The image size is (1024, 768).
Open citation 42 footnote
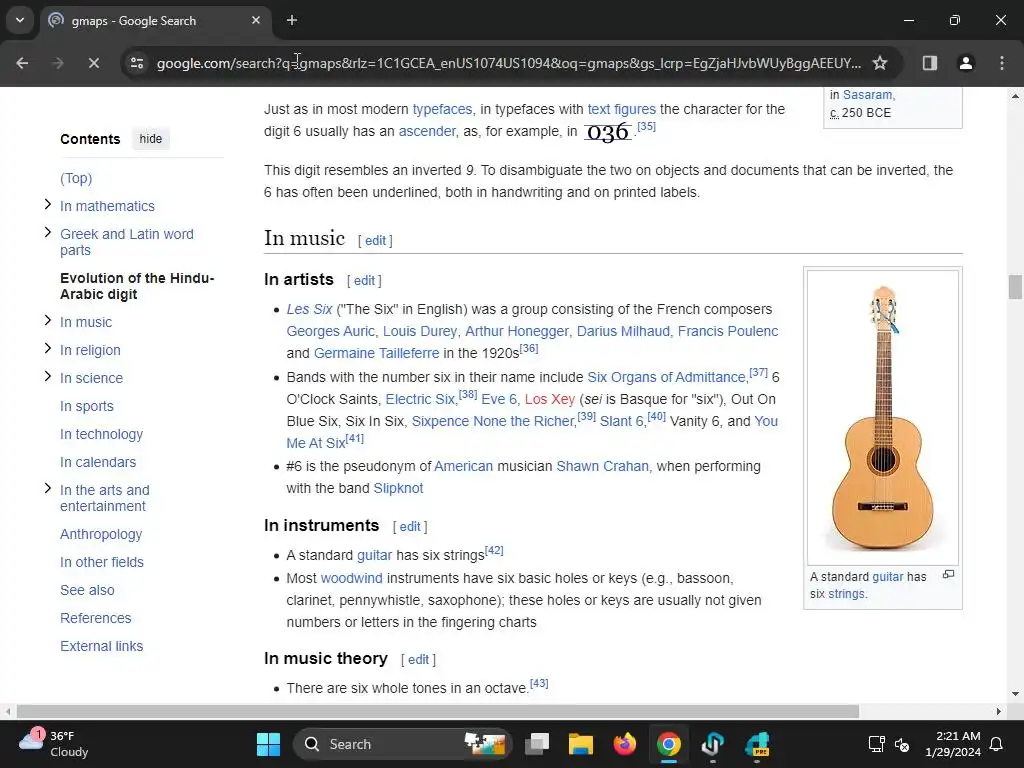point(494,551)
